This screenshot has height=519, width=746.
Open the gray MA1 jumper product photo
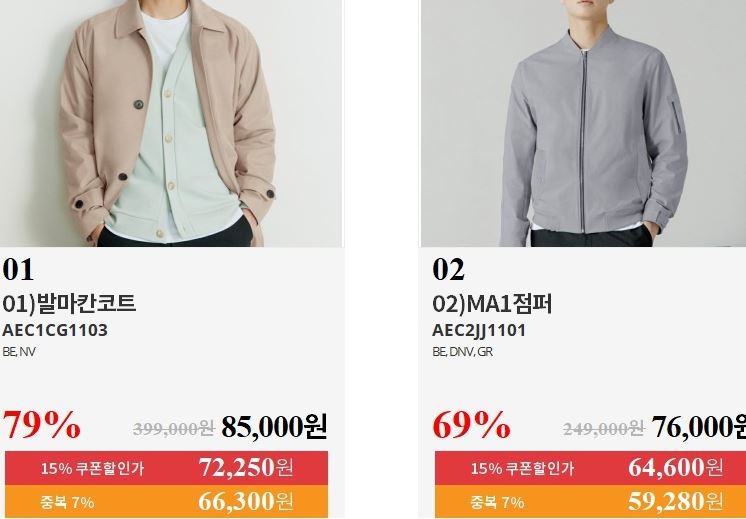click(583, 123)
